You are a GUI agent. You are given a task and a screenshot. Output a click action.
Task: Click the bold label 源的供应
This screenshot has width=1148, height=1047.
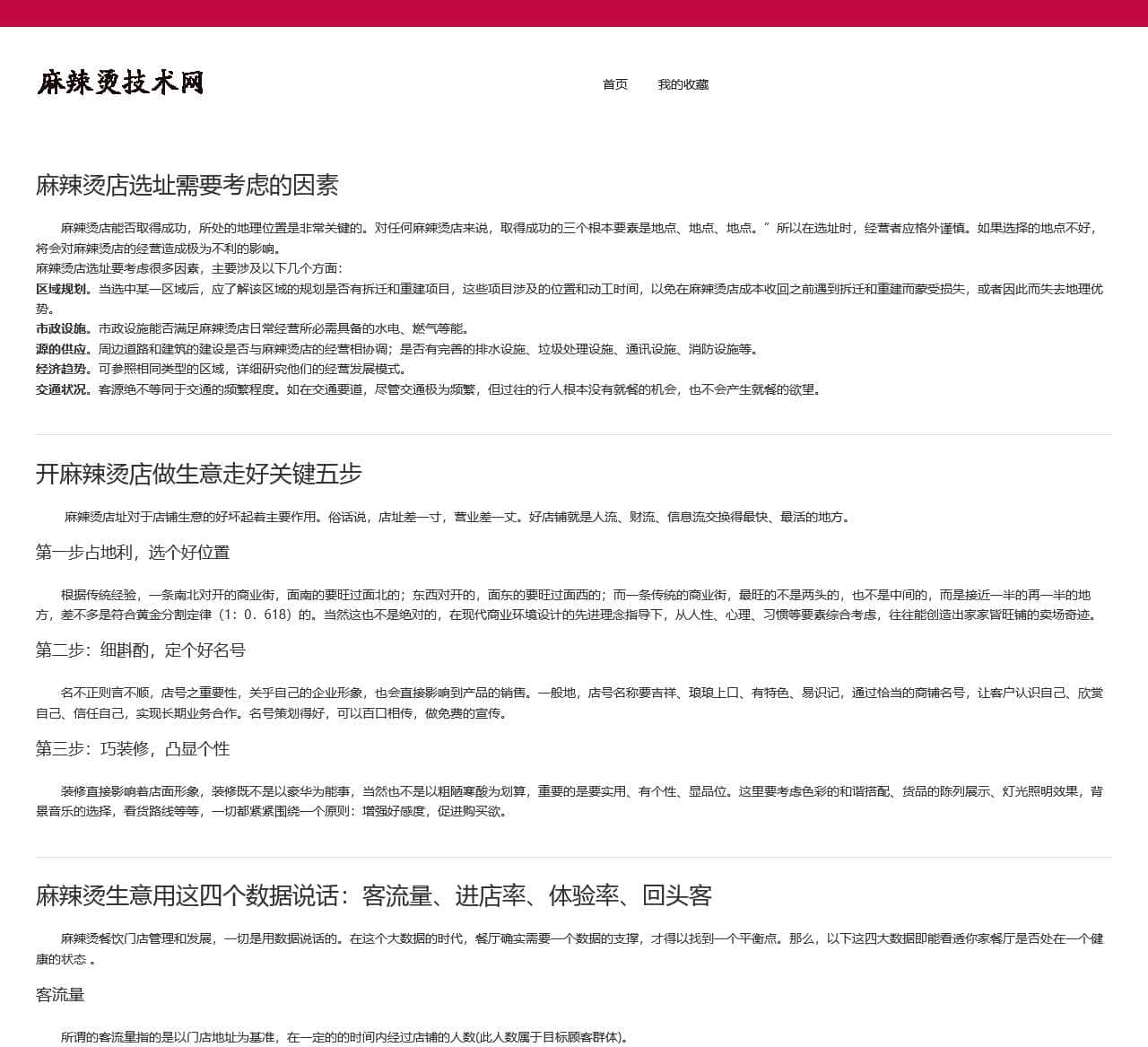(59, 350)
